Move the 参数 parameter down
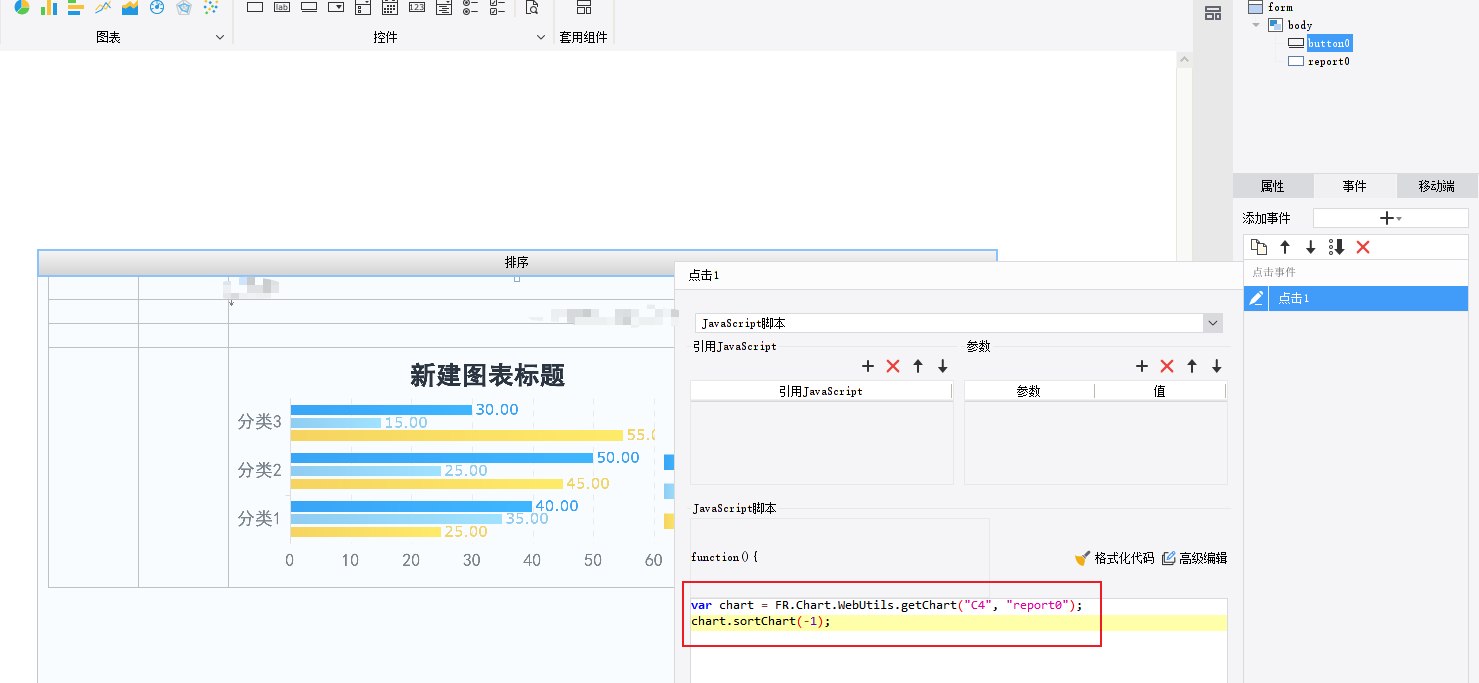 coord(1217,367)
